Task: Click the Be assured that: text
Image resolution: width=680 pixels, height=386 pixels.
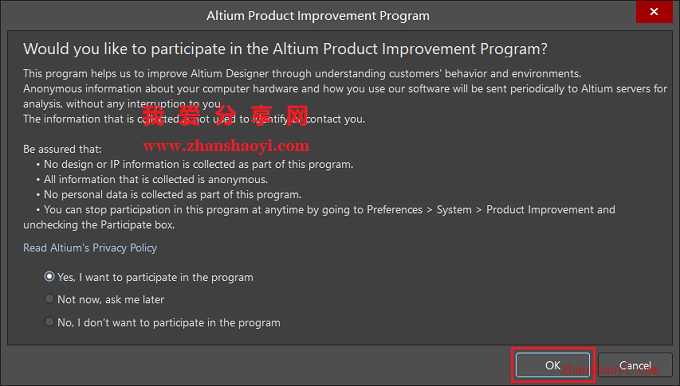Action: click(62, 149)
